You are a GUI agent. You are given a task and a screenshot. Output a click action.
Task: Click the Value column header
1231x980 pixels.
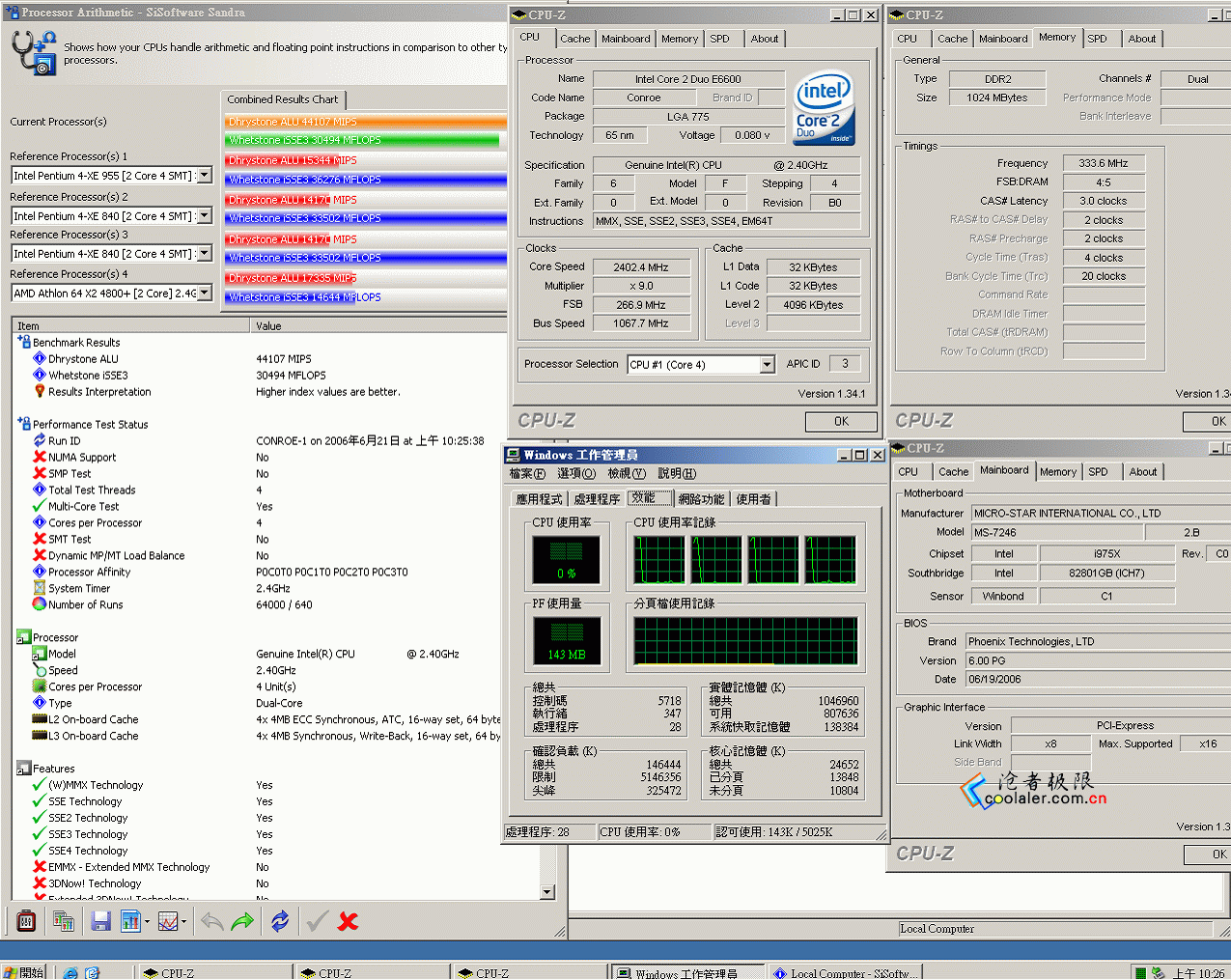(x=379, y=325)
